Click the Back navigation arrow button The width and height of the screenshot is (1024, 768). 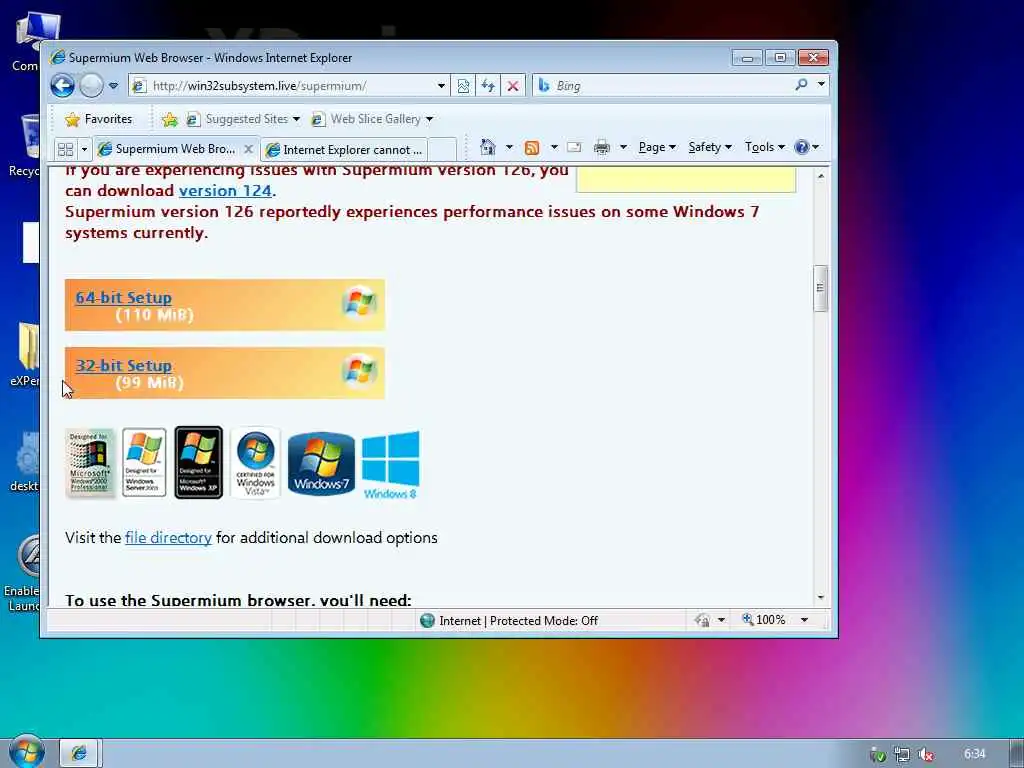pos(63,86)
